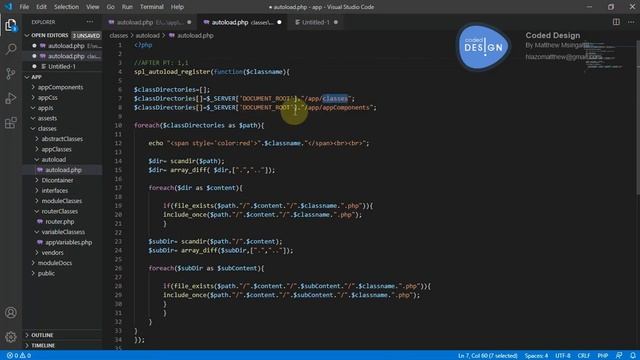This screenshot has width=640, height=360.
Task: Expand the moduleClasses folder
Action: pyautogui.click(x=62, y=201)
